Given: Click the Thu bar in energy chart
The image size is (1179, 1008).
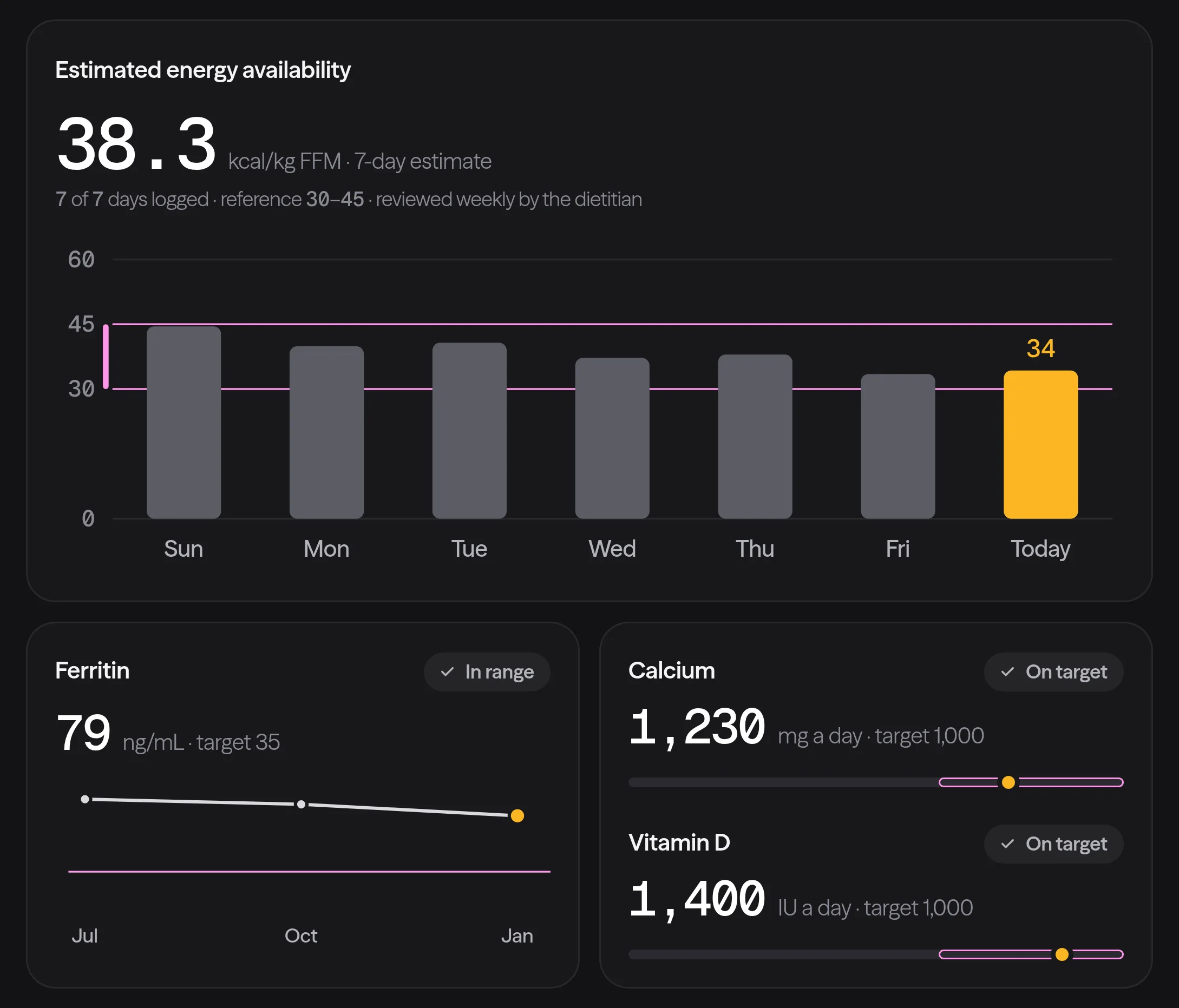Looking at the screenshot, I should tap(755, 436).
